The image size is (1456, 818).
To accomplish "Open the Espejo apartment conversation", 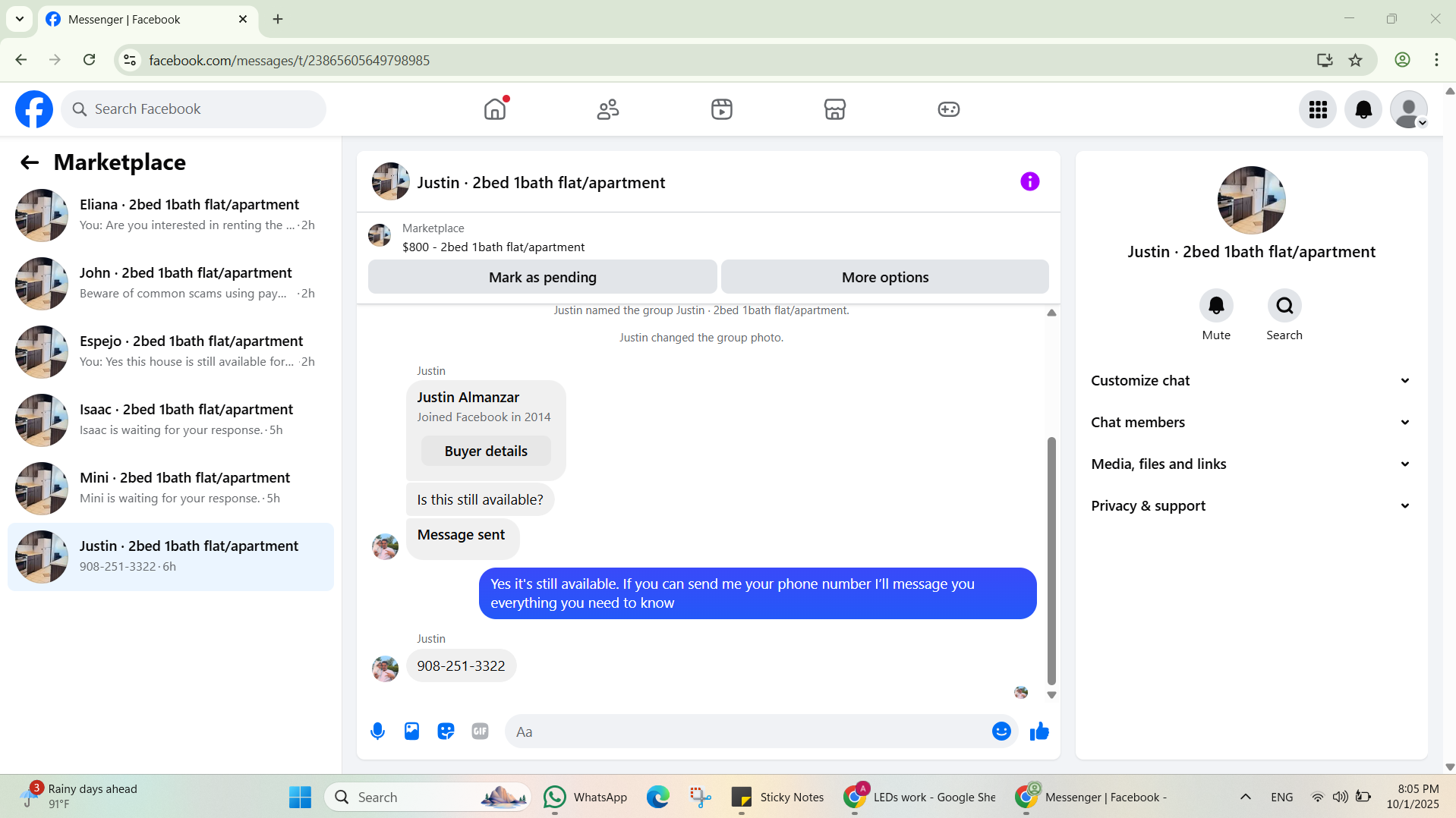I will pos(171,352).
